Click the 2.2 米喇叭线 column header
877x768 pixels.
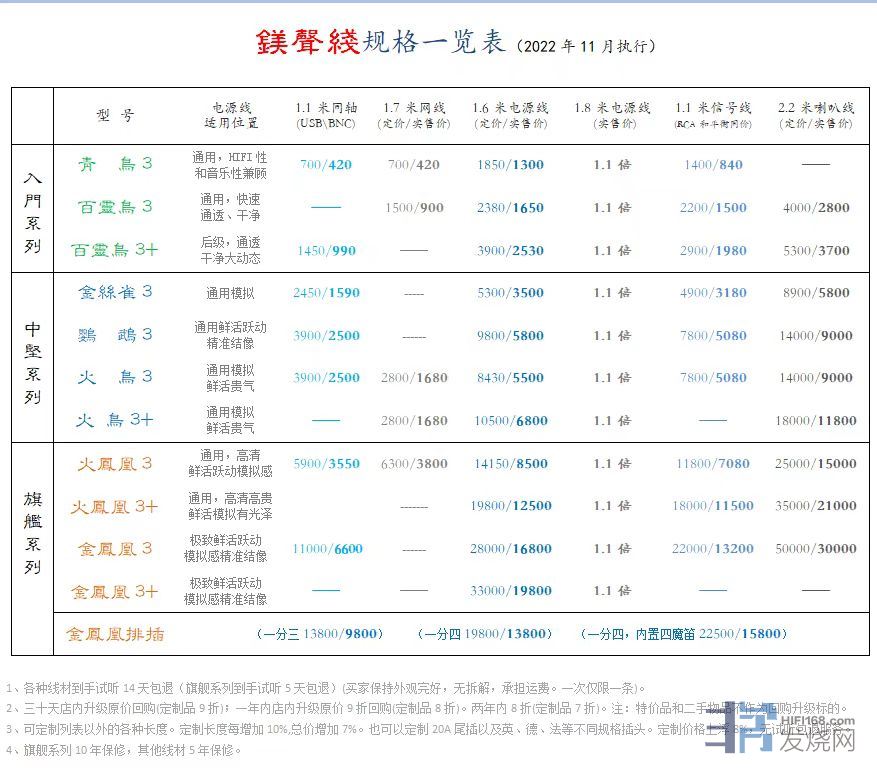pyautogui.click(x=815, y=115)
